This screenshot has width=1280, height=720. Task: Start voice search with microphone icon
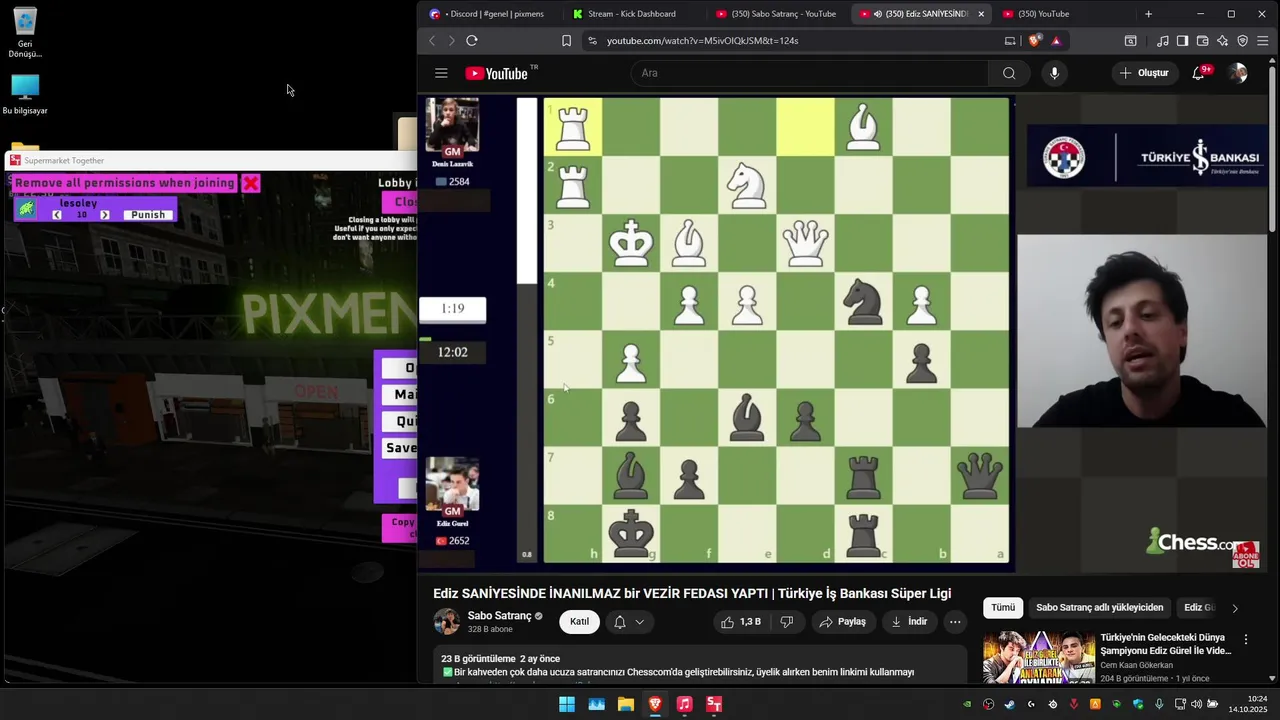click(1054, 73)
